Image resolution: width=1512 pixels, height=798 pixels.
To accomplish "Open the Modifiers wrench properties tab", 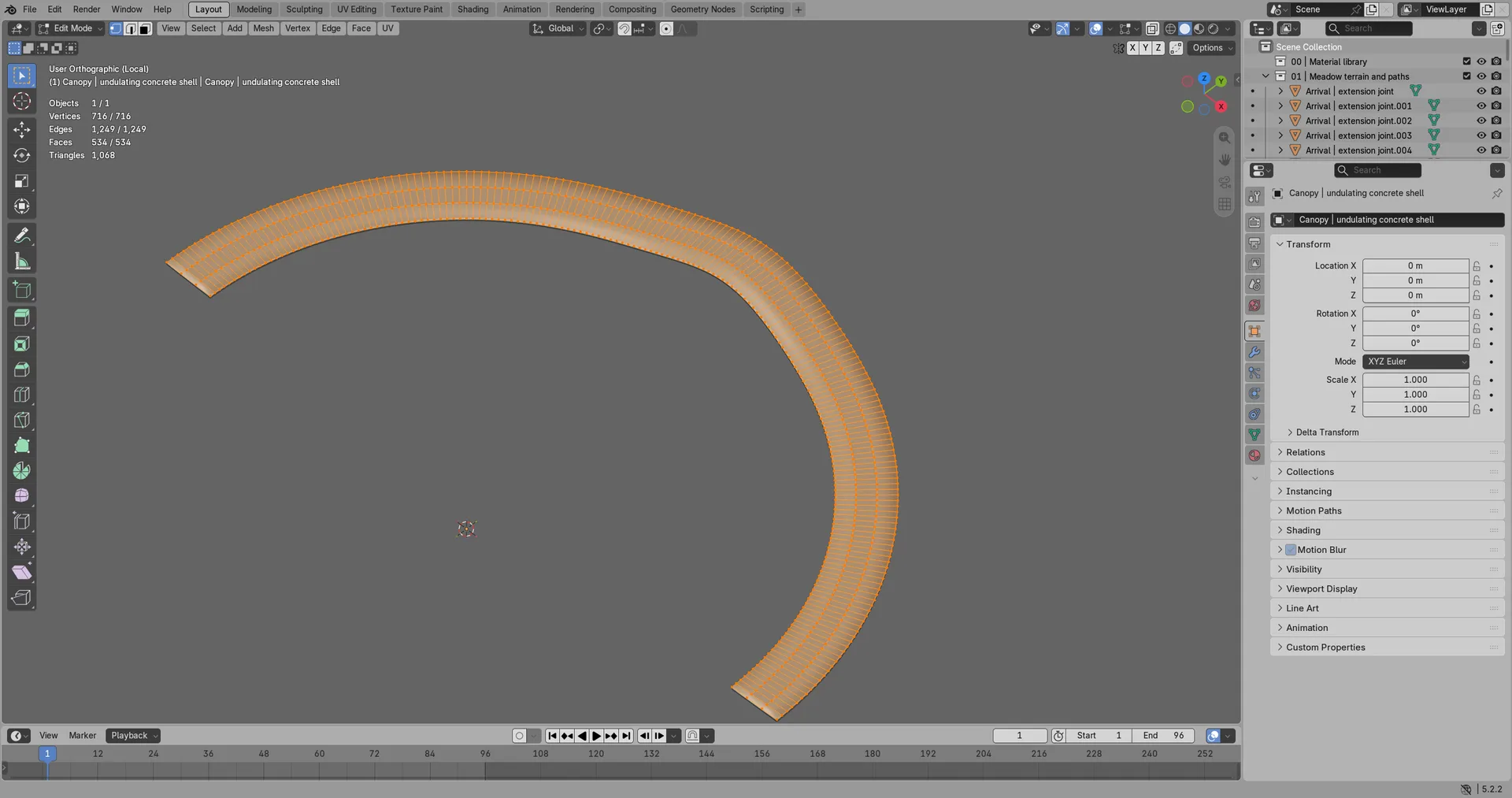I will coord(1254,351).
